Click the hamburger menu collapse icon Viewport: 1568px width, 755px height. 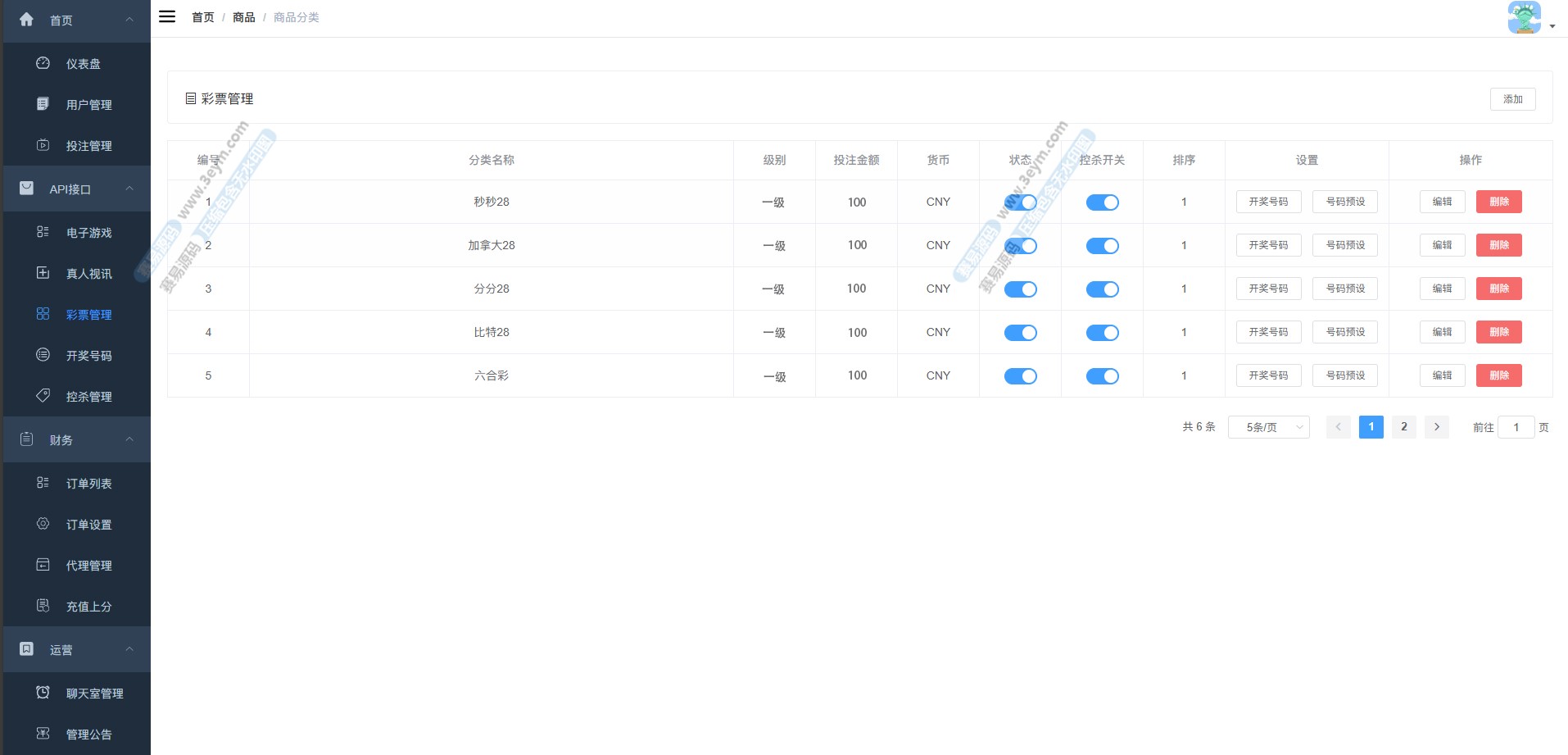pyautogui.click(x=167, y=16)
